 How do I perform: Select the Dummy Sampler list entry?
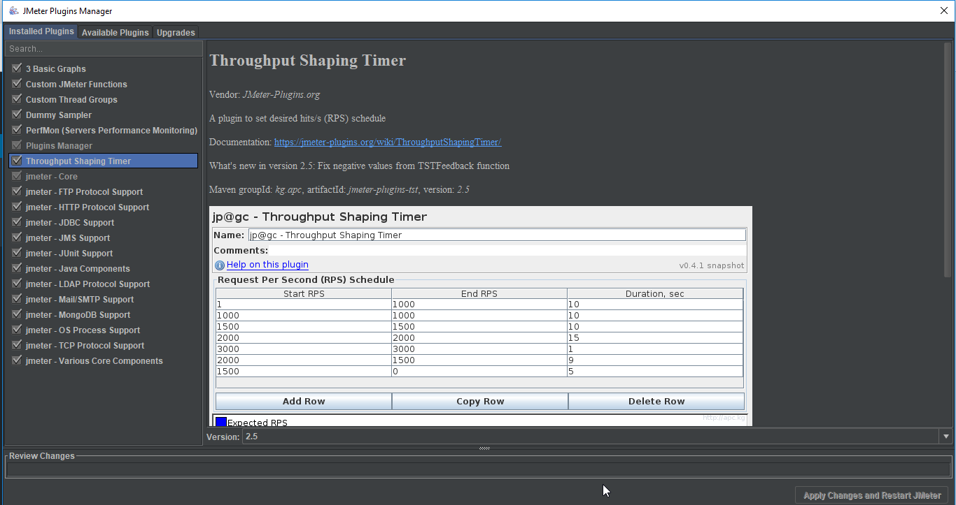pos(104,115)
